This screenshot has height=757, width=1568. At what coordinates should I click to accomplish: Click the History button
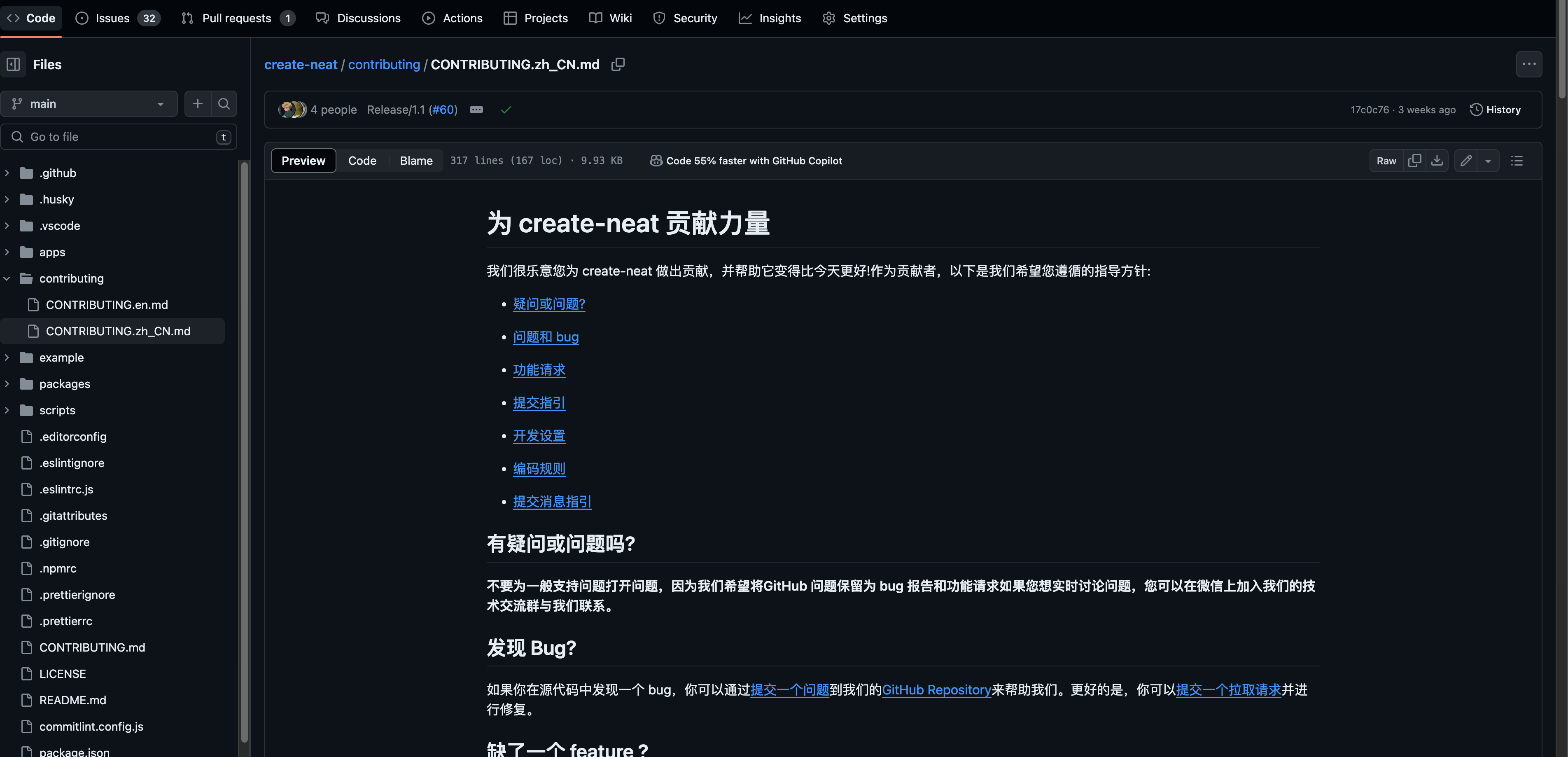pos(1495,110)
